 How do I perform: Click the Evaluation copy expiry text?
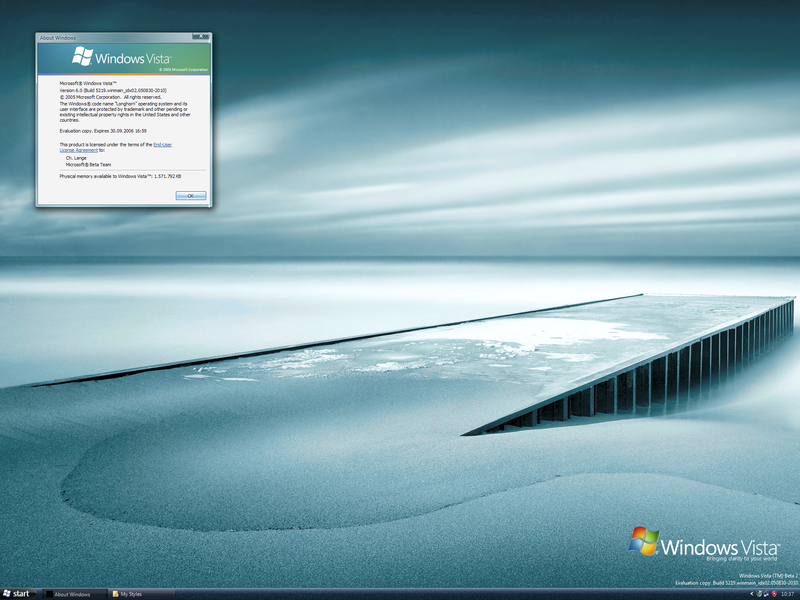click(x=103, y=131)
